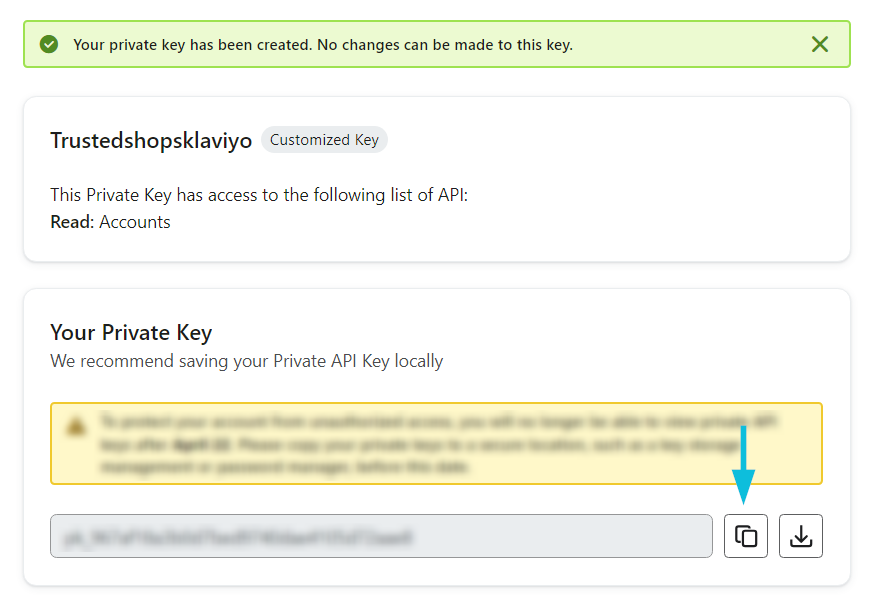
Task: Select the blurred private key field
Action: (381, 536)
